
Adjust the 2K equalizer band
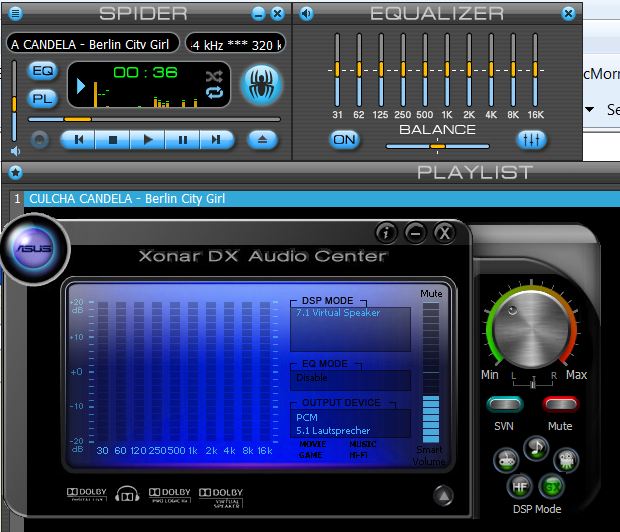coord(469,70)
